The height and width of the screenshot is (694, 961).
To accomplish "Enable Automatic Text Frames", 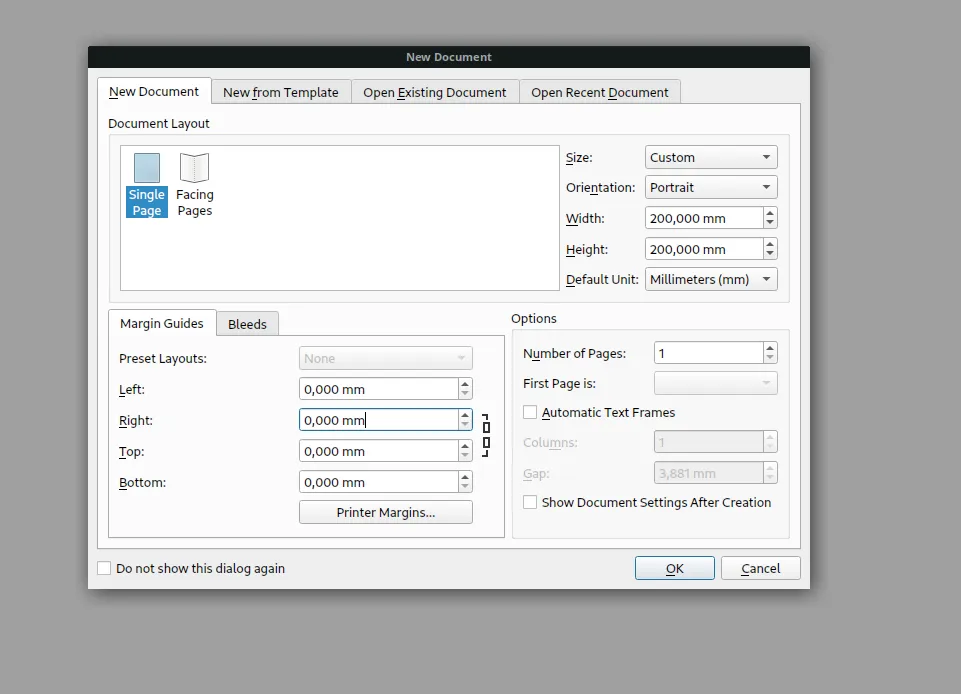I will point(529,412).
